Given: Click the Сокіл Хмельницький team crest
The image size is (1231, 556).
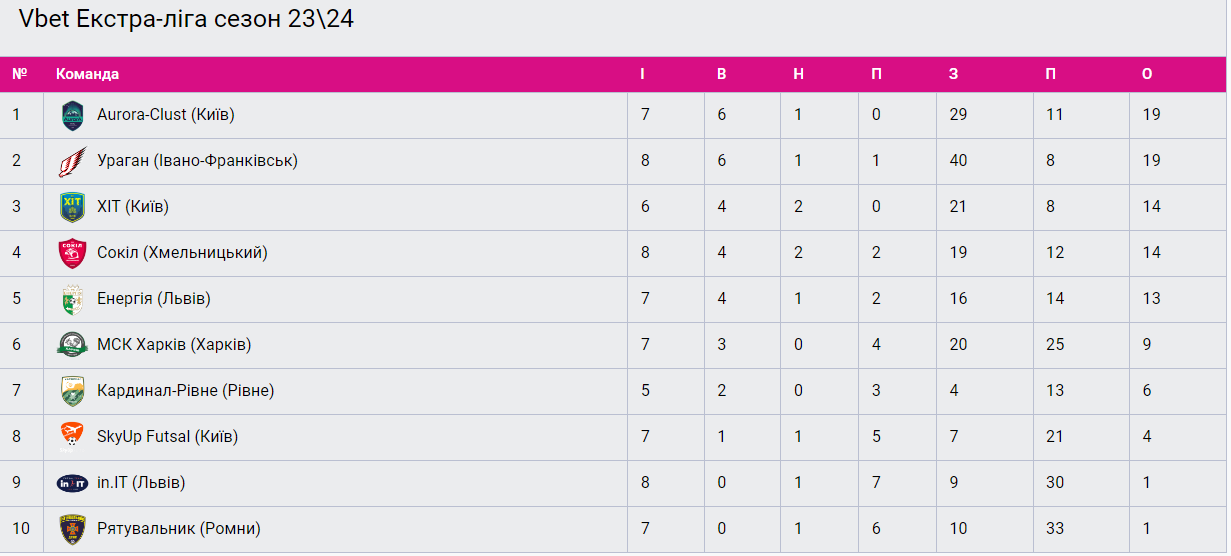Looking at the screenshot, I should [73, 254].
